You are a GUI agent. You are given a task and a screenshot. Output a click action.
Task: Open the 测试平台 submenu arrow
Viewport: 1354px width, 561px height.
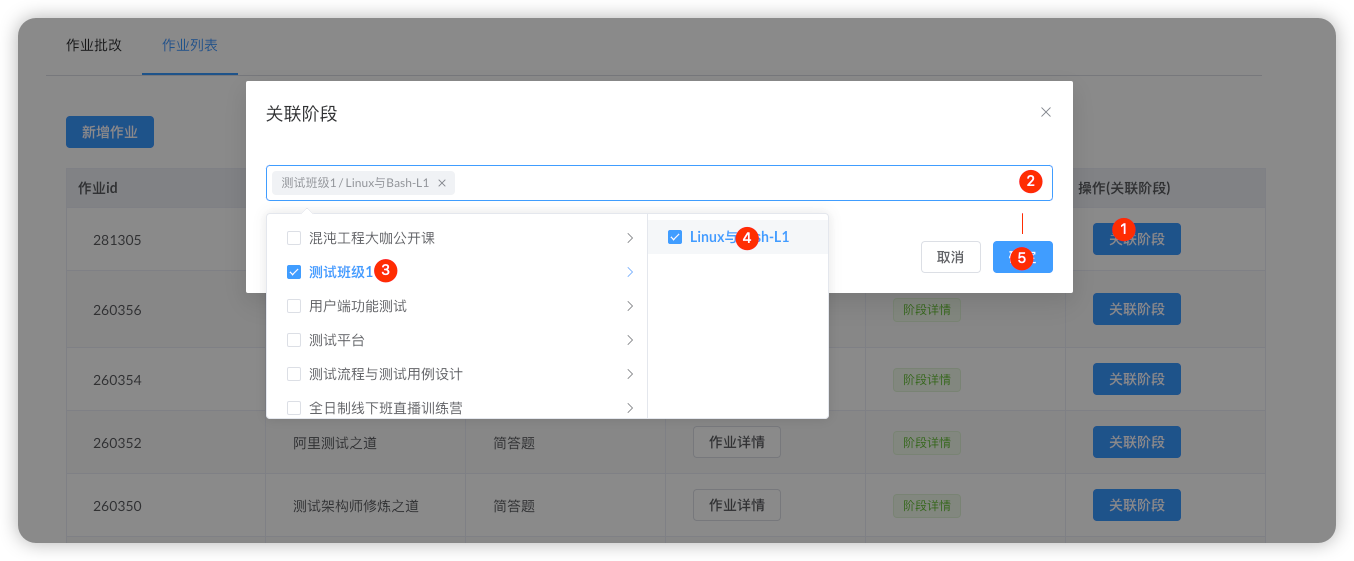click(x=629, y=340)
